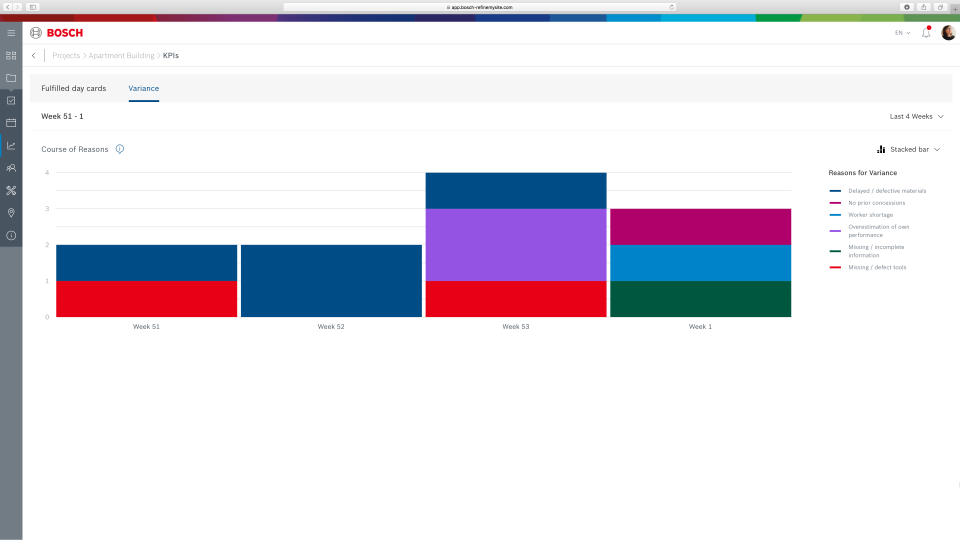Open the calendar icon in sidebar

pyautogui.click(x=11, y=123)
